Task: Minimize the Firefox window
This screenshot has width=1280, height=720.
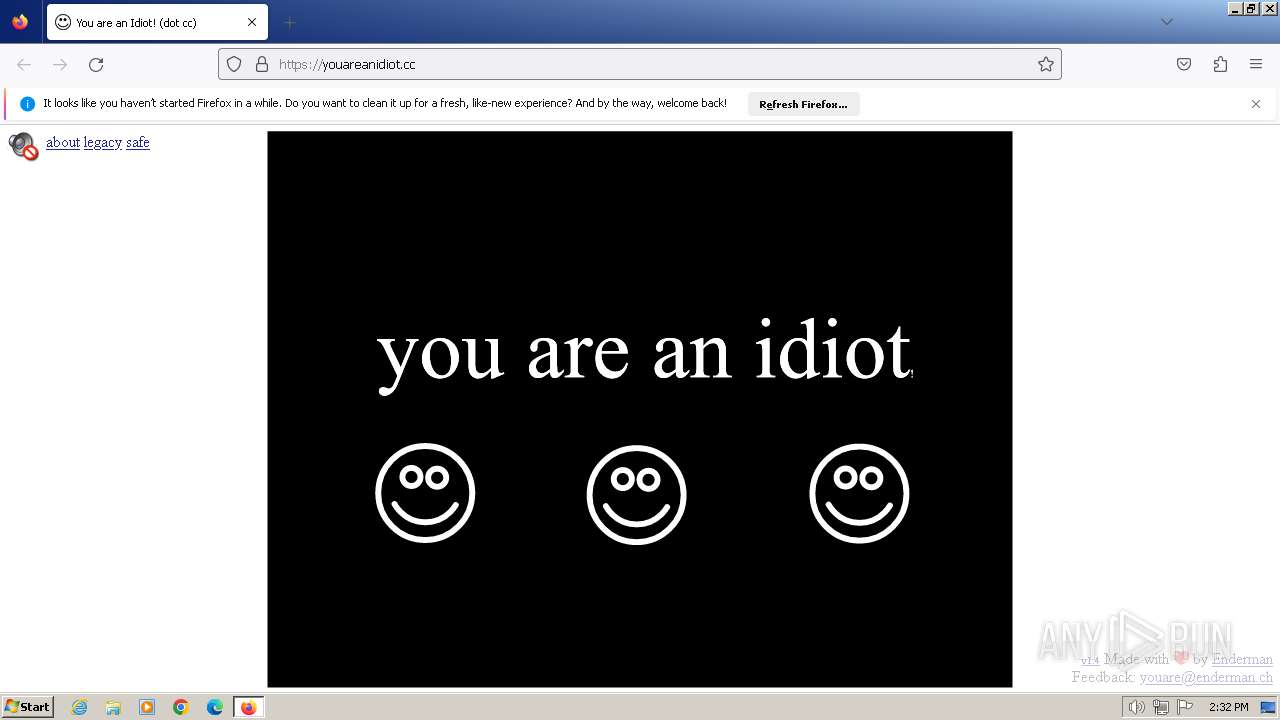Action: pyautogui.click(x=1235, y=8)
